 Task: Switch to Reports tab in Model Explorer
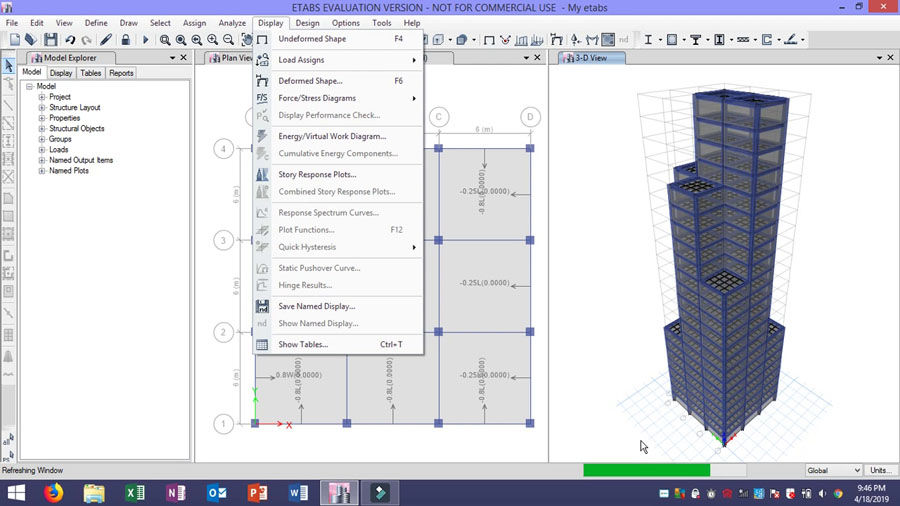point(121,73)
